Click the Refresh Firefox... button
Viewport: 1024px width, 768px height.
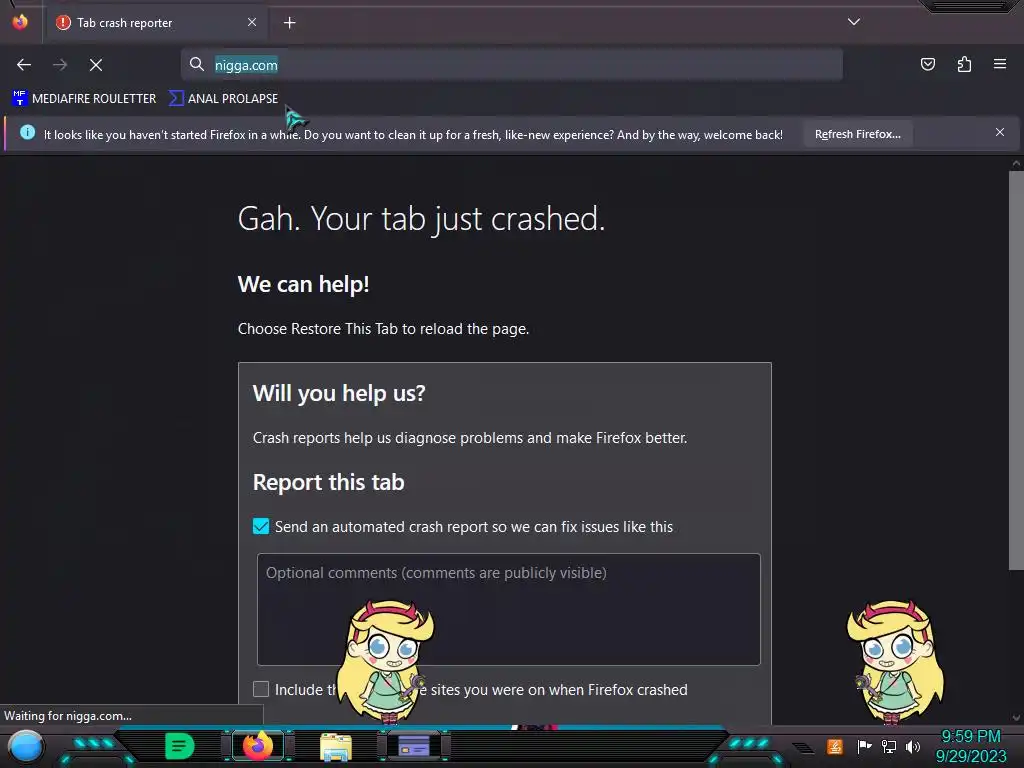pos(857,134)
